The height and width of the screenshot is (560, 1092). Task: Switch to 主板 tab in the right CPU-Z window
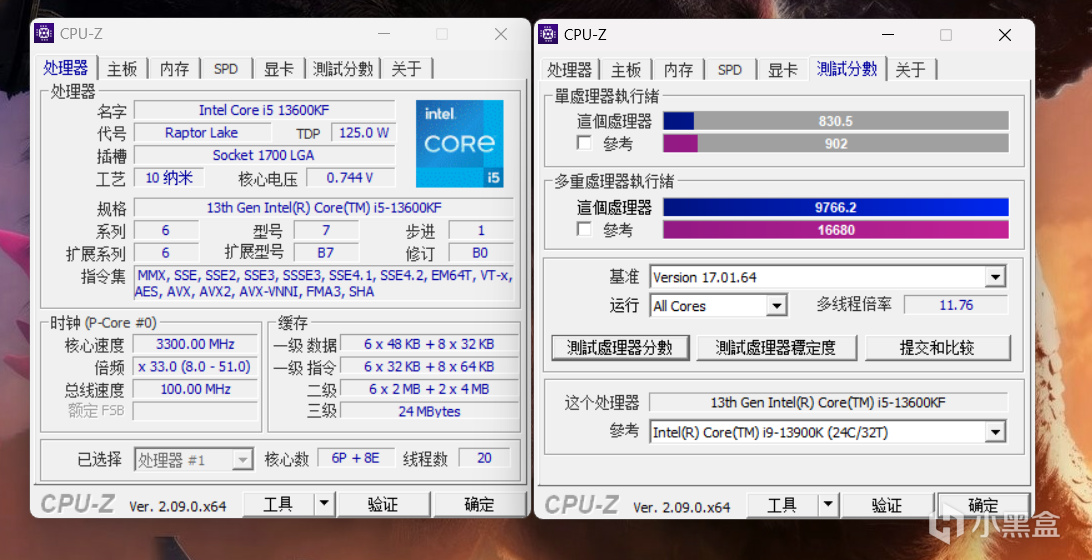[x=626, y=70]
